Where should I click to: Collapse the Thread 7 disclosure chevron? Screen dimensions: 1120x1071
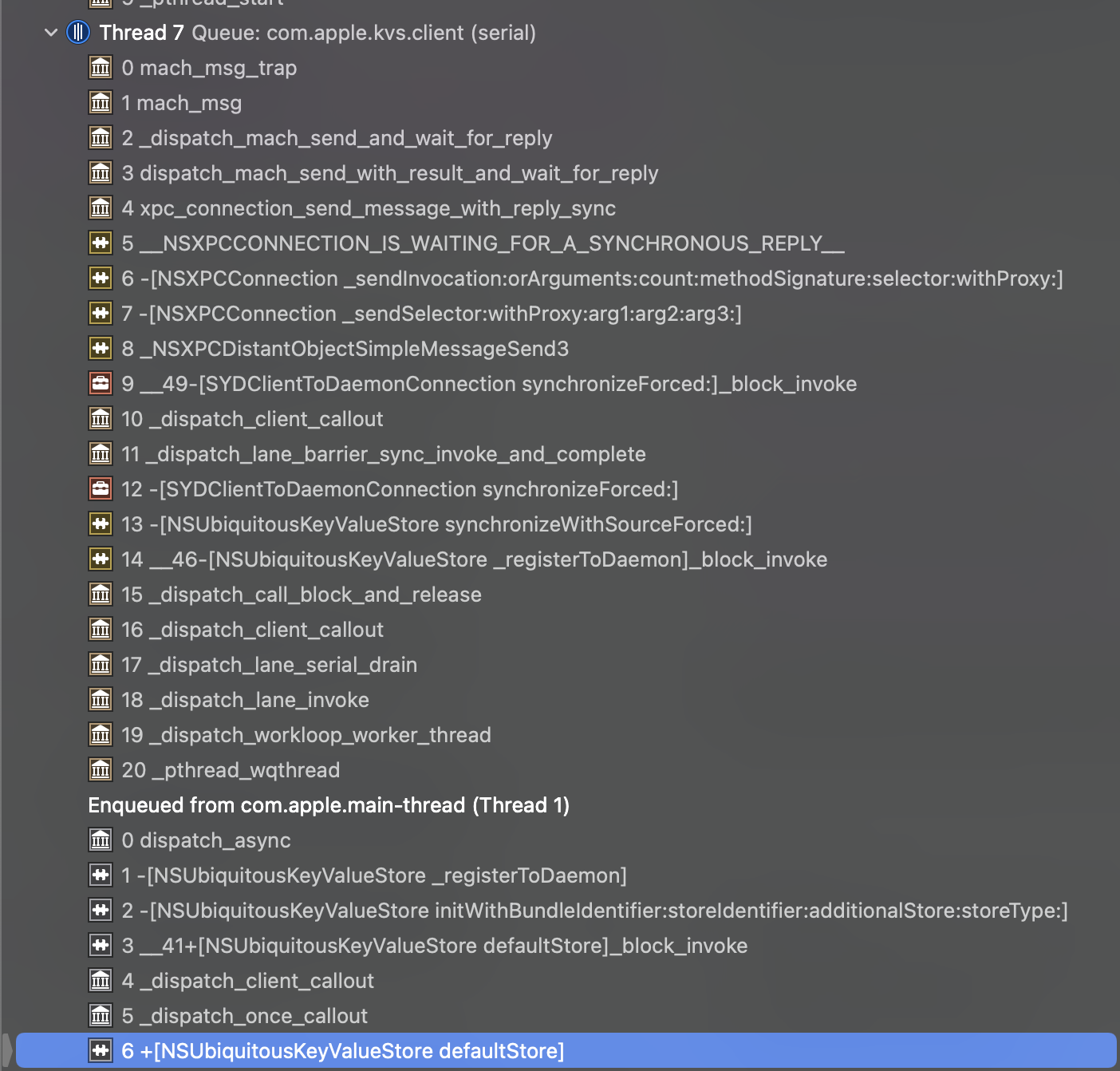(x=51, y=33)
